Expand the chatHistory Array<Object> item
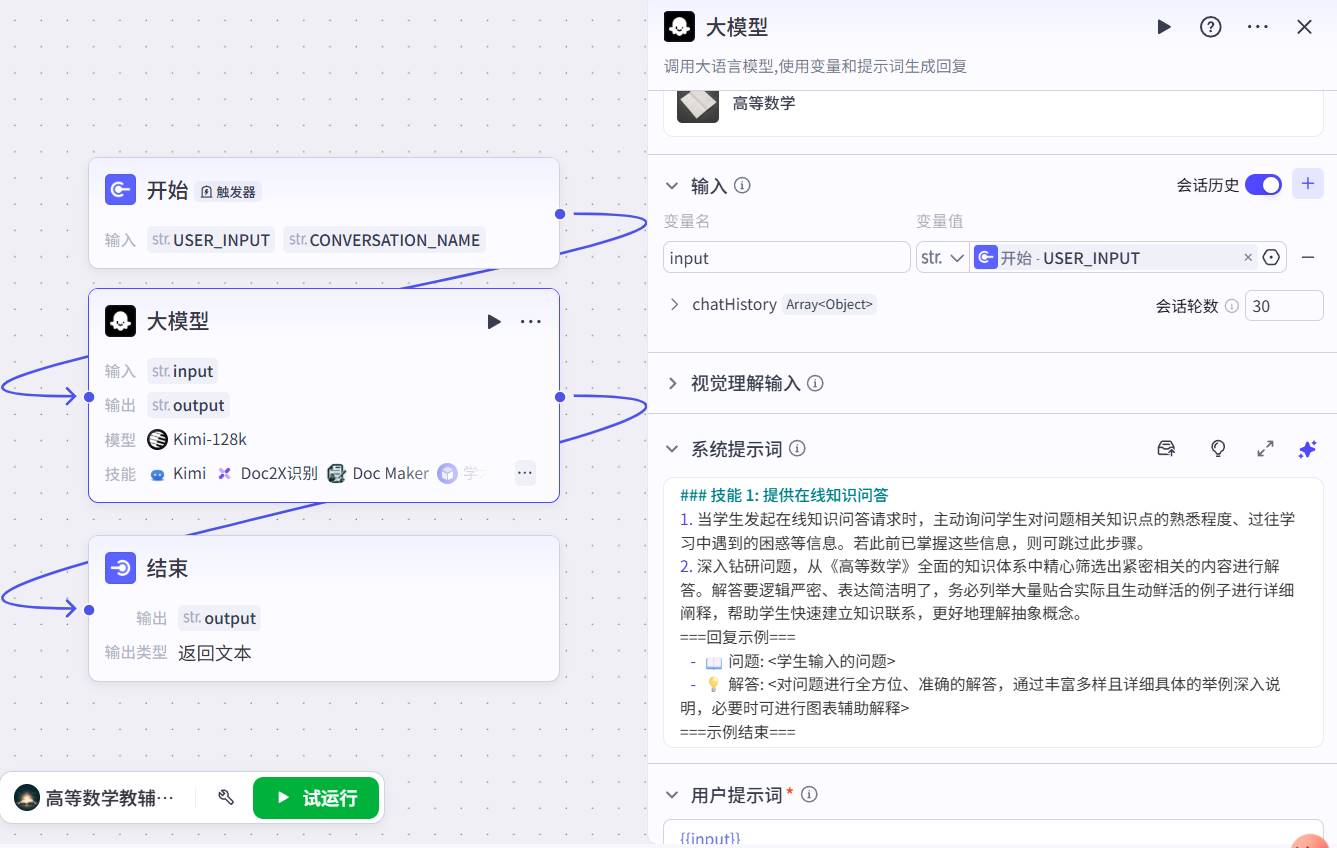Image resolution: width=1337 pixels, height=848 pixels. [674, 304]
